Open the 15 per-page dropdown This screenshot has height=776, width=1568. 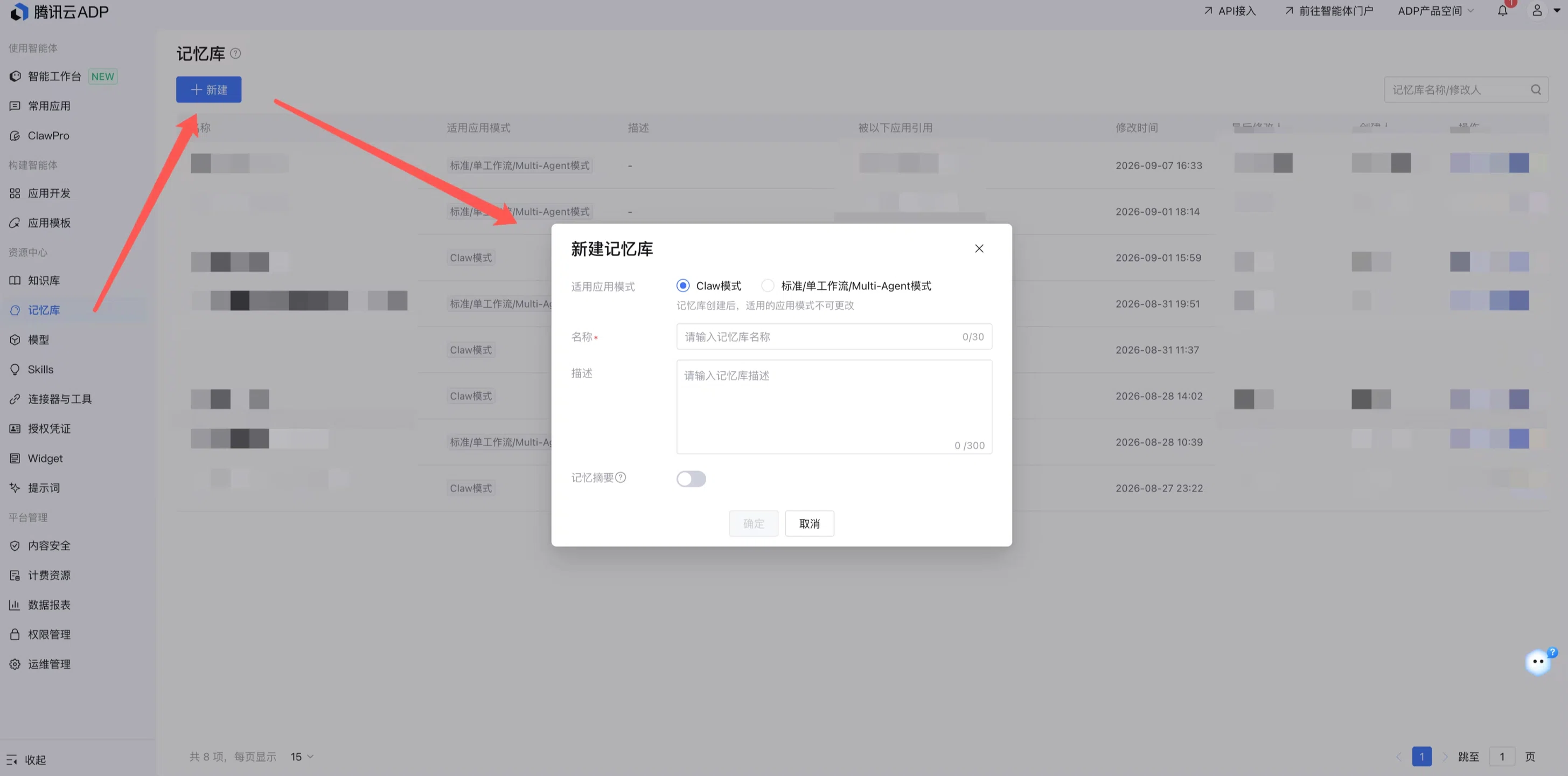tap(302, 757)
